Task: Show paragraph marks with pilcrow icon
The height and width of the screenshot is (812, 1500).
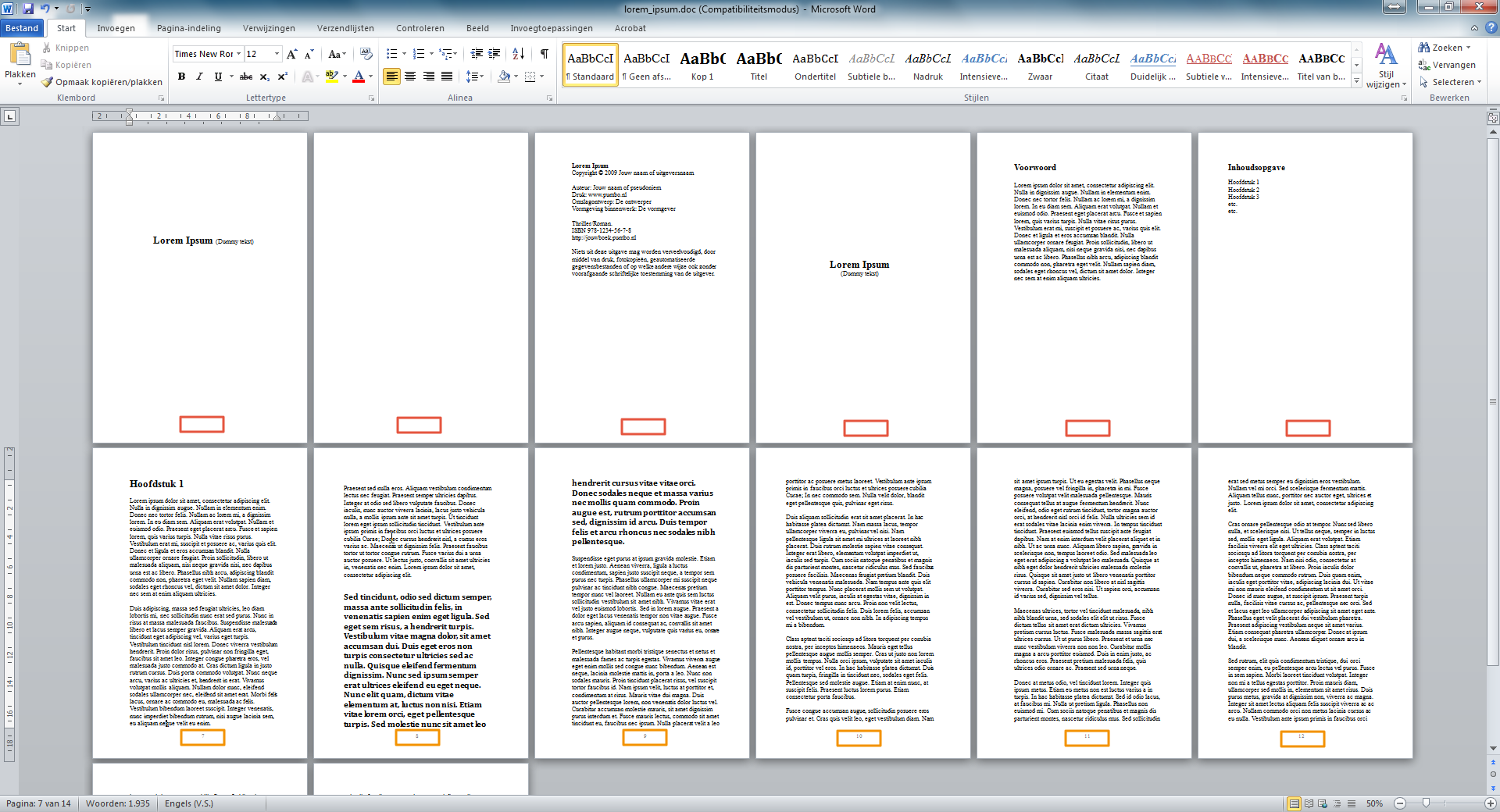Action: (545, 54)
